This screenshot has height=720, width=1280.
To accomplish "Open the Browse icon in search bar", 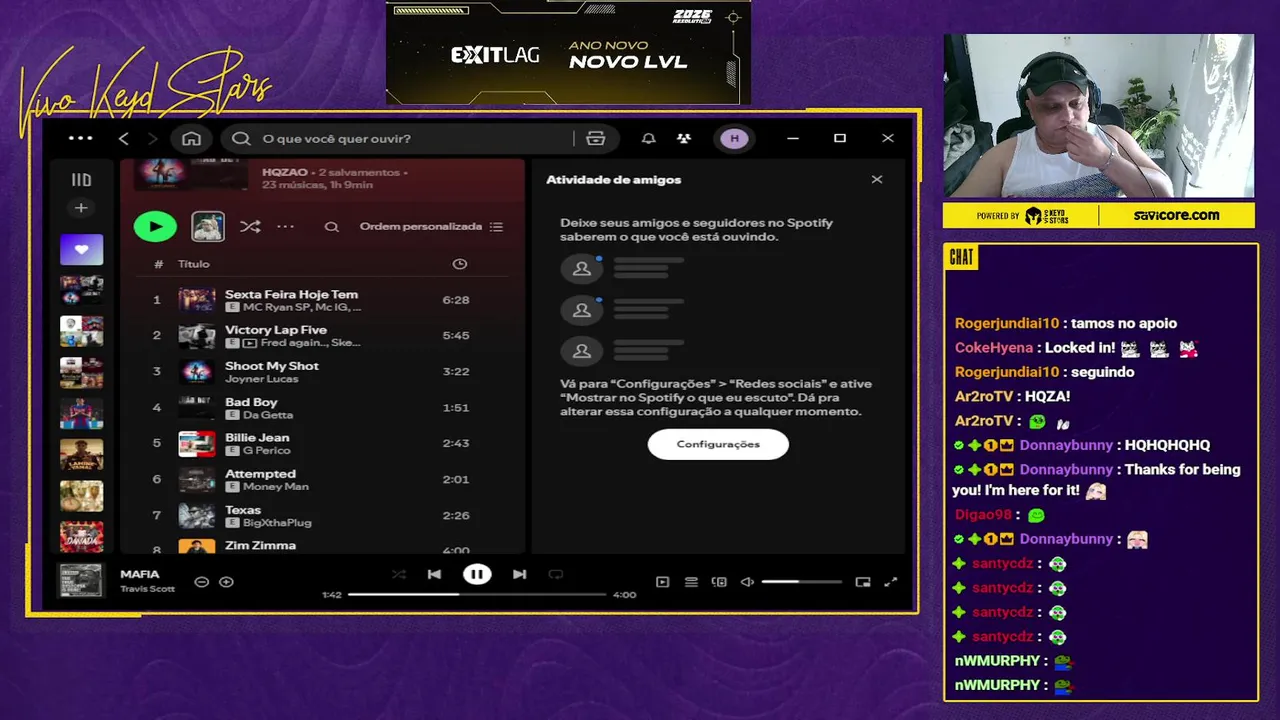I will (x=596, y=138).
